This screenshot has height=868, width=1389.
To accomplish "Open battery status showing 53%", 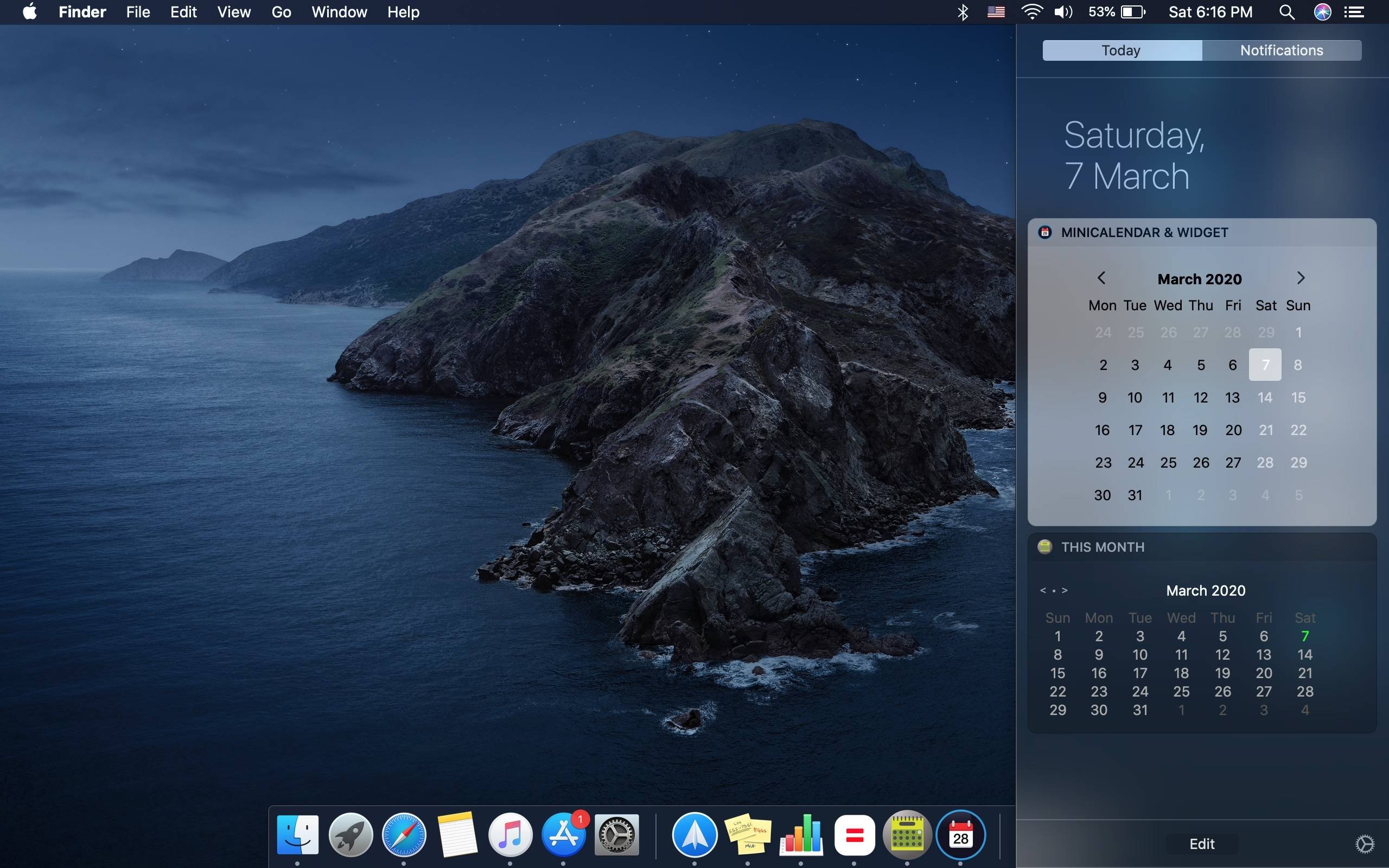I will click(1117, 12).
